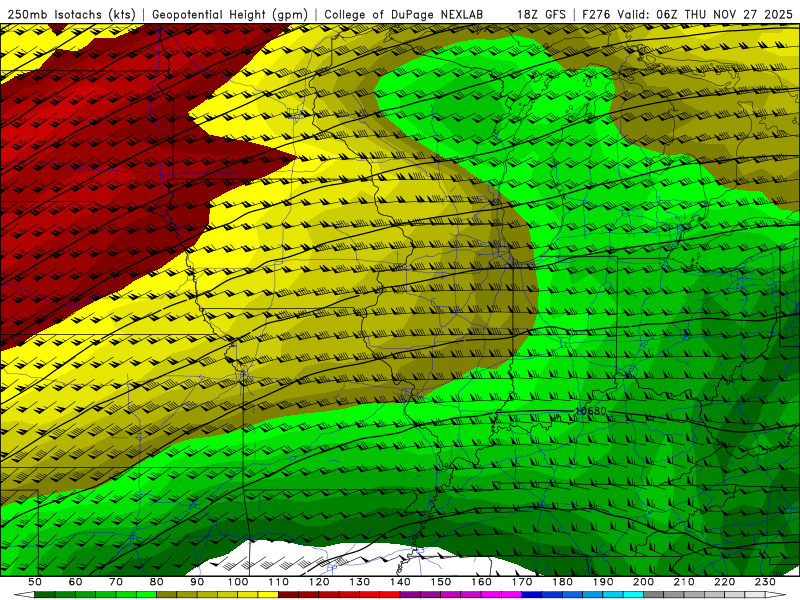The width and height of the screenshot is (800, 600).
Task: Click the '250mb Isotachs (kts)' title text
Action: pyautogui.click(x=71, y=14)
